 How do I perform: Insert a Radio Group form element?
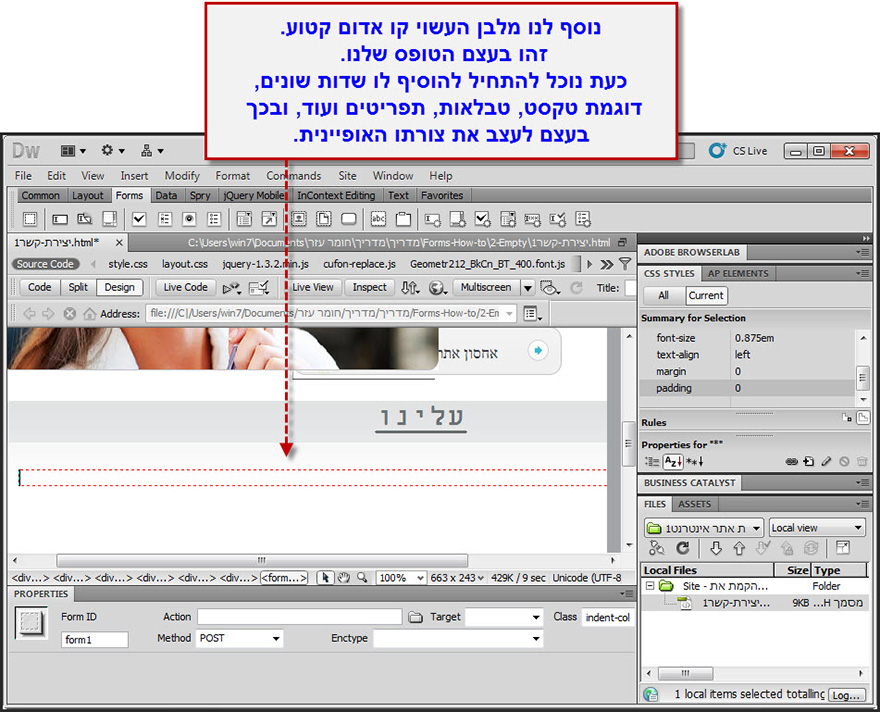(x=214, y=219)
